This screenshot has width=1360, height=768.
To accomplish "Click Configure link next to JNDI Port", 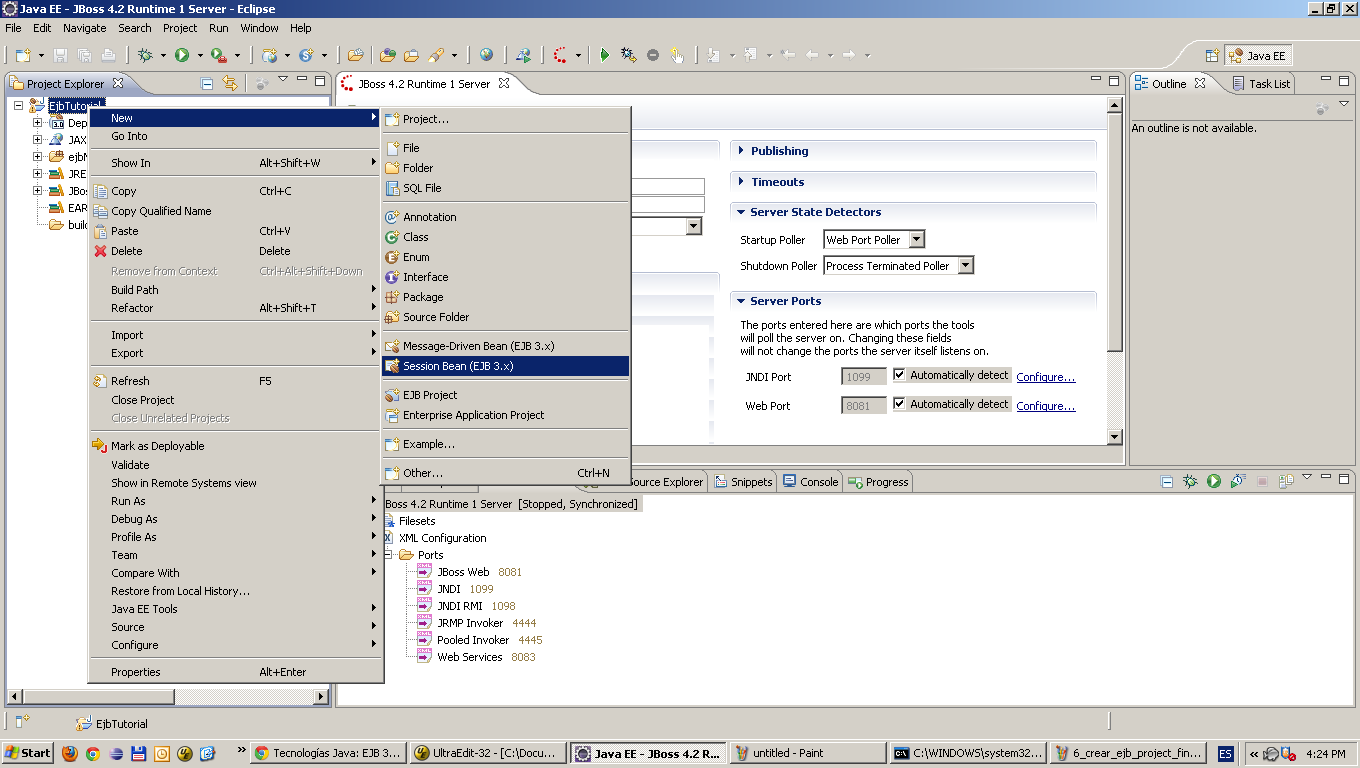I will tap(1044, 376).
